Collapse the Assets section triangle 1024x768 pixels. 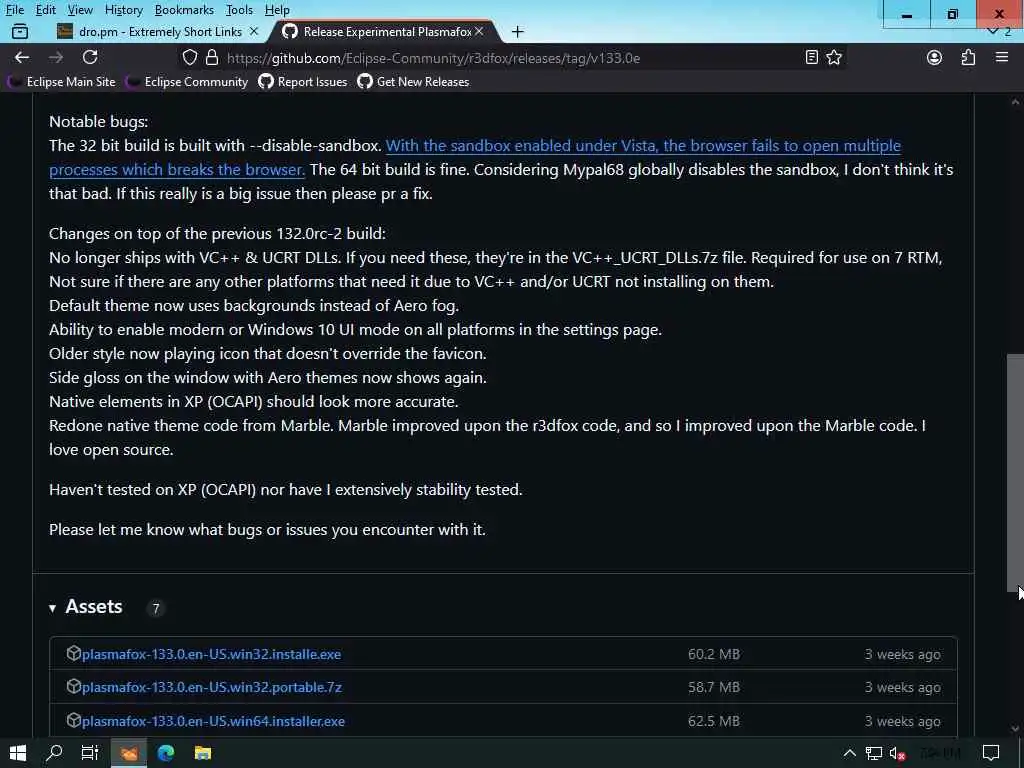[52, 608]
